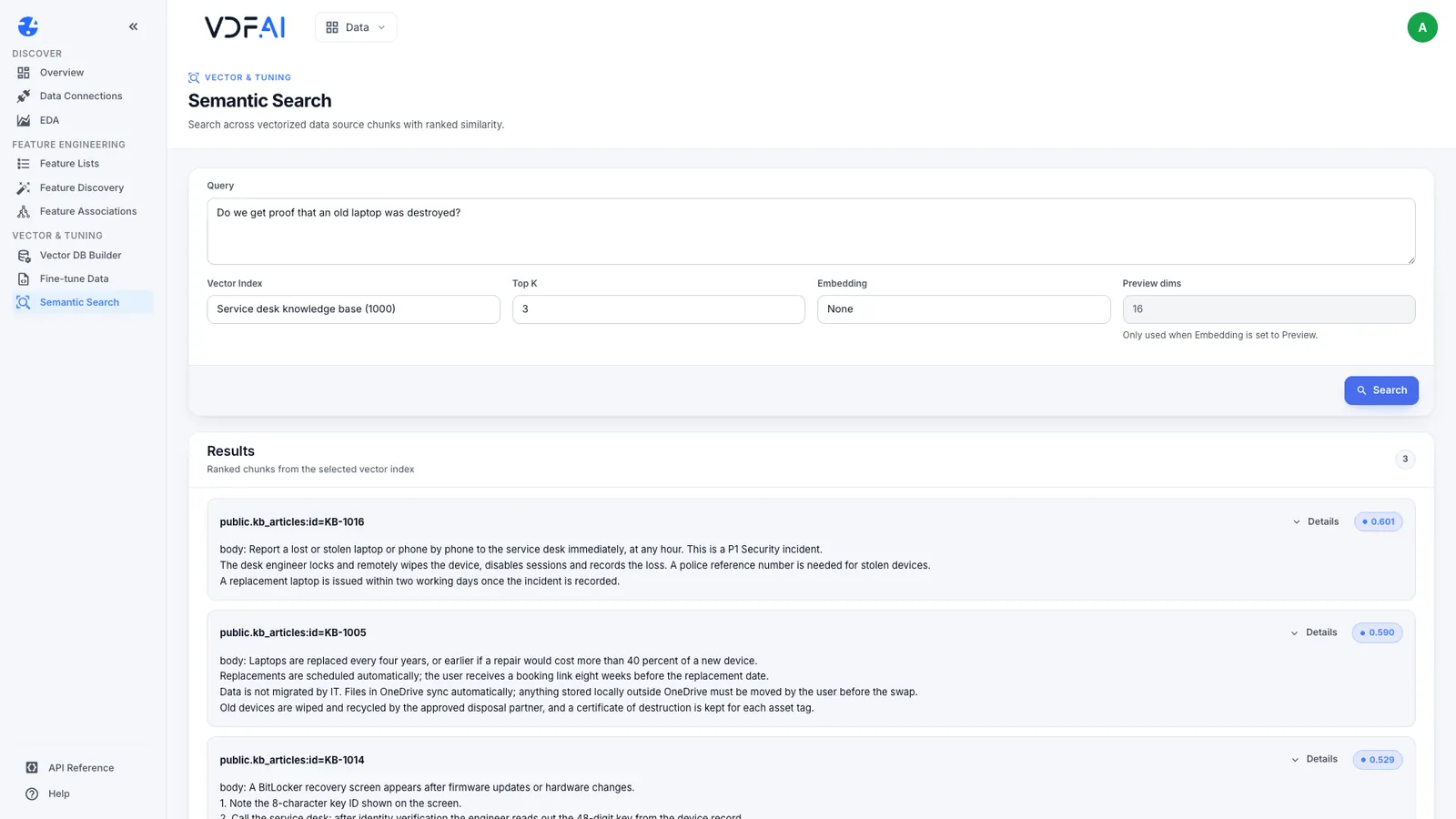This screenshot has width=1456, height=819.
Task: Click result title public.kb_articles:id=KB-1014
Action: click(x=292, y=760)
